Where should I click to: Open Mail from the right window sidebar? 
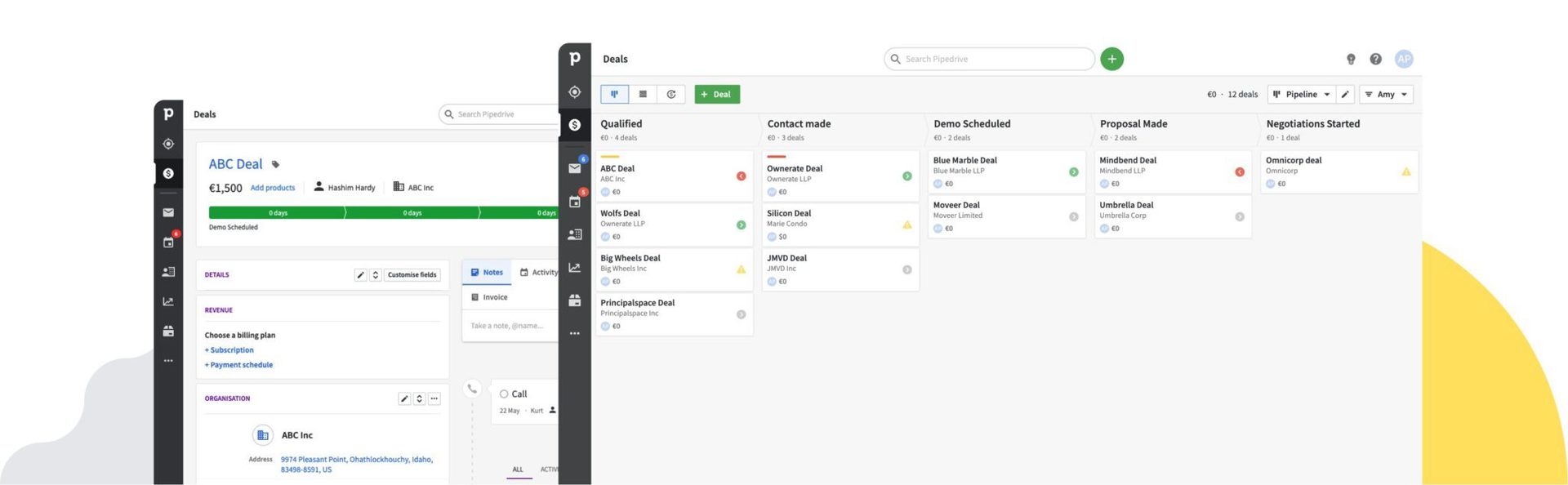[575, 168]
